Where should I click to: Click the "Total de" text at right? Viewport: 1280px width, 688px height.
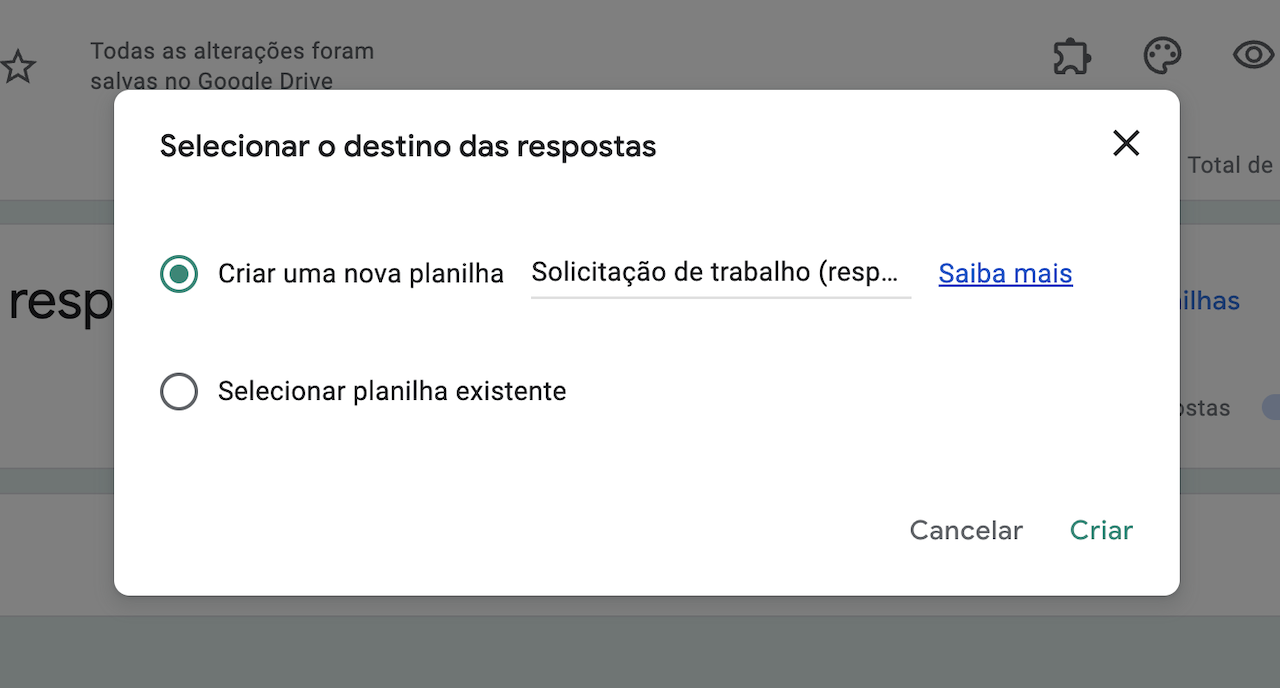pos(1229,165)
